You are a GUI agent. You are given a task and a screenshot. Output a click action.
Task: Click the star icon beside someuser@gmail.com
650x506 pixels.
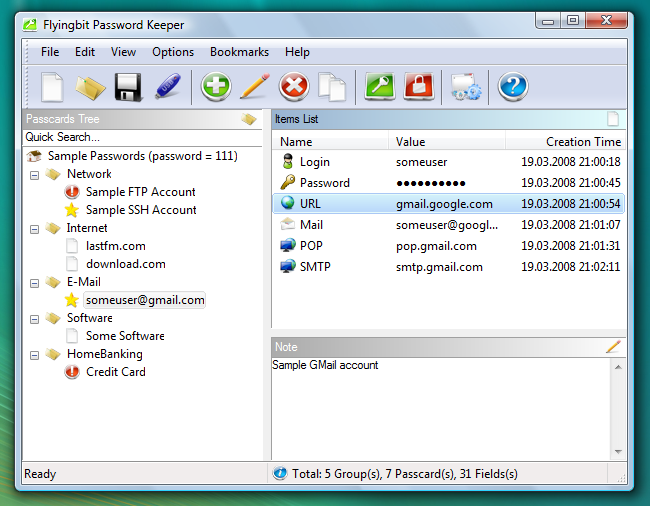pyautogui.click(x=72, y=300)
